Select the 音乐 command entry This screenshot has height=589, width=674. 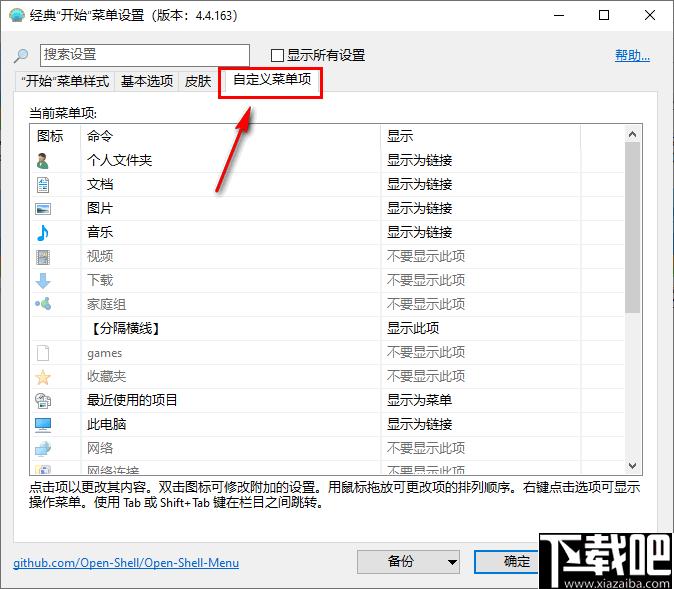click(100, 233)
